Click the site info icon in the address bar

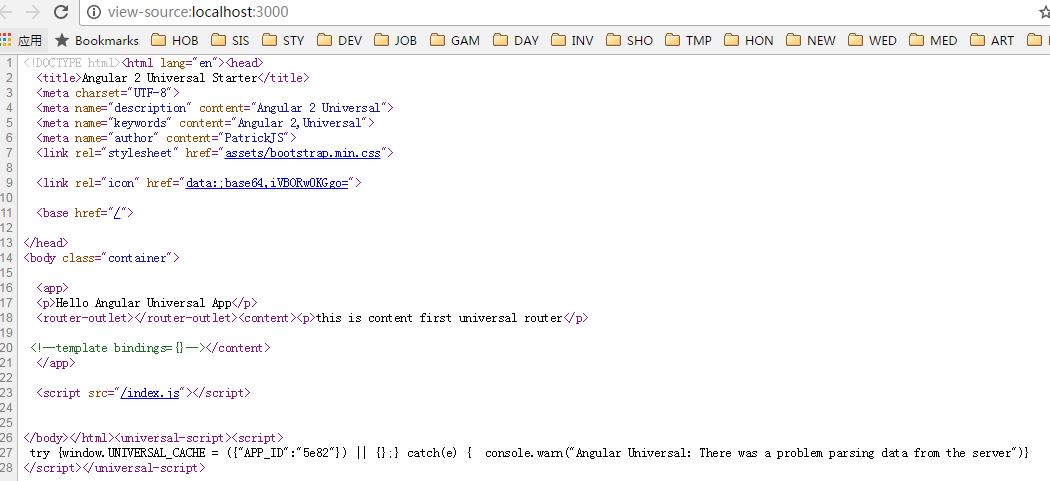tap(94, 12)
